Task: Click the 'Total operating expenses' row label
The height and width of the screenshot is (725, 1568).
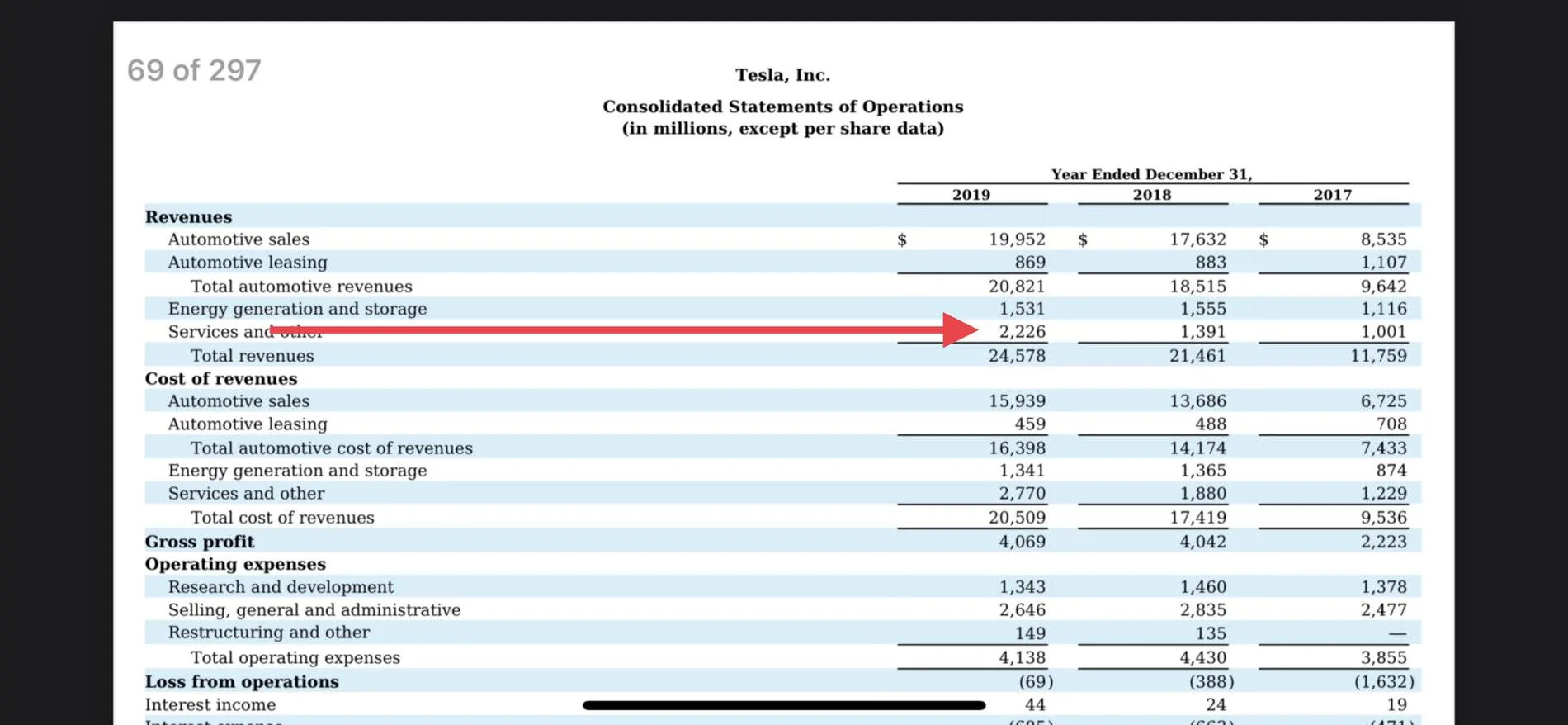Action: pyautogui.click(x=295, y=657)
